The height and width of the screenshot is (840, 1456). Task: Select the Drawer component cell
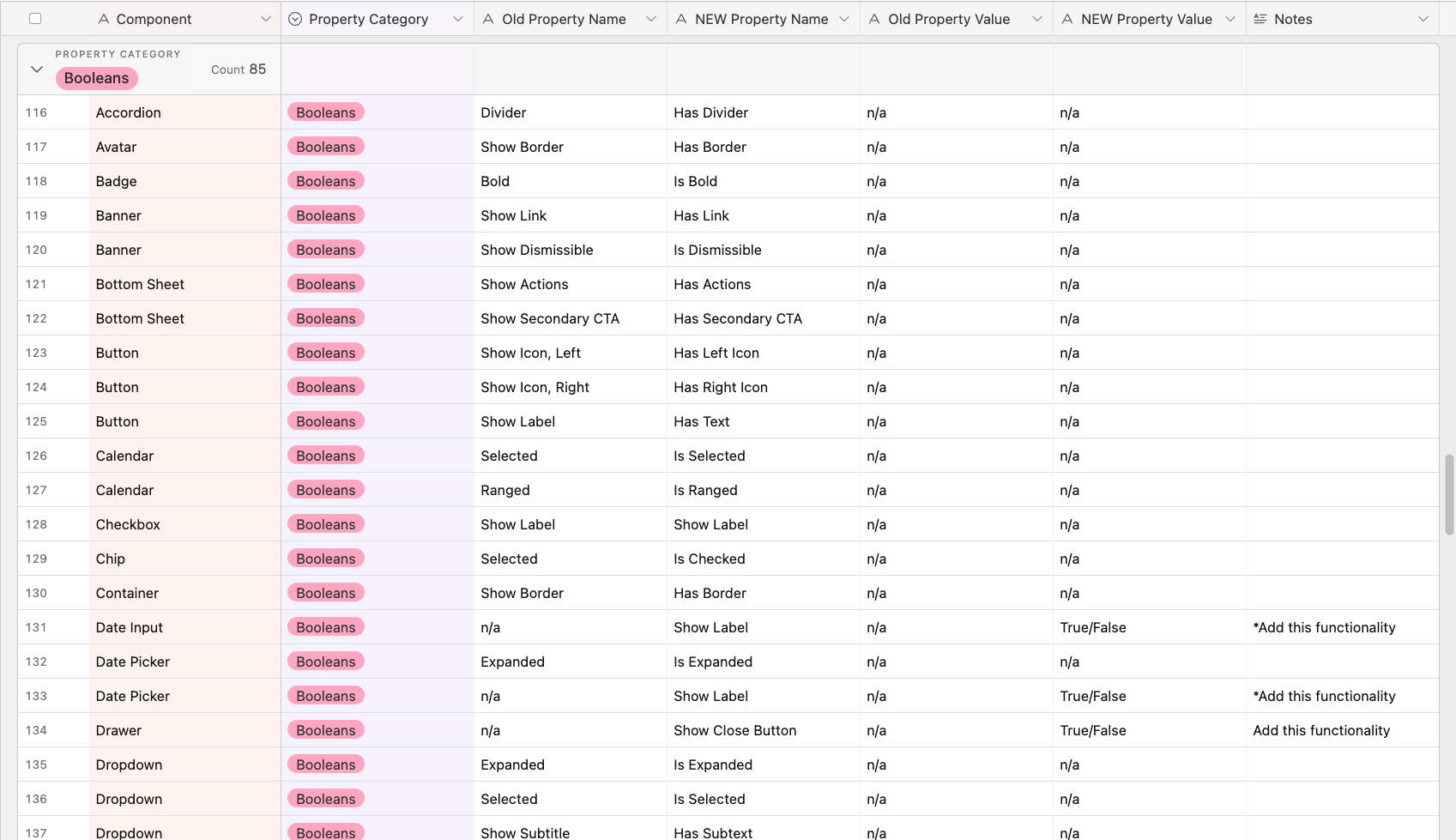coord(184,730)
